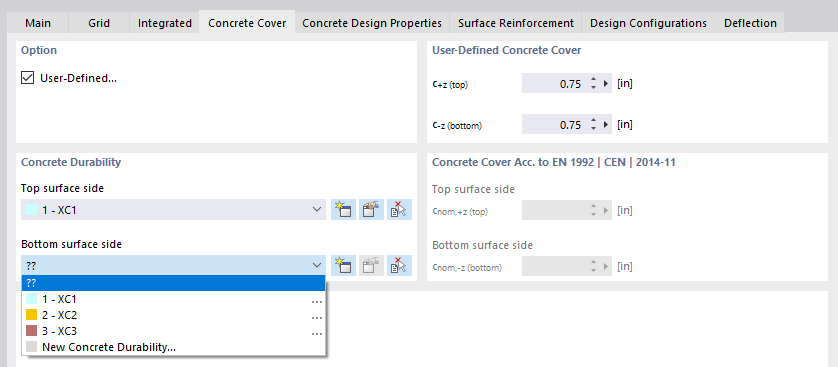Pick concrete durability for top surface graphically

[400, 210]
